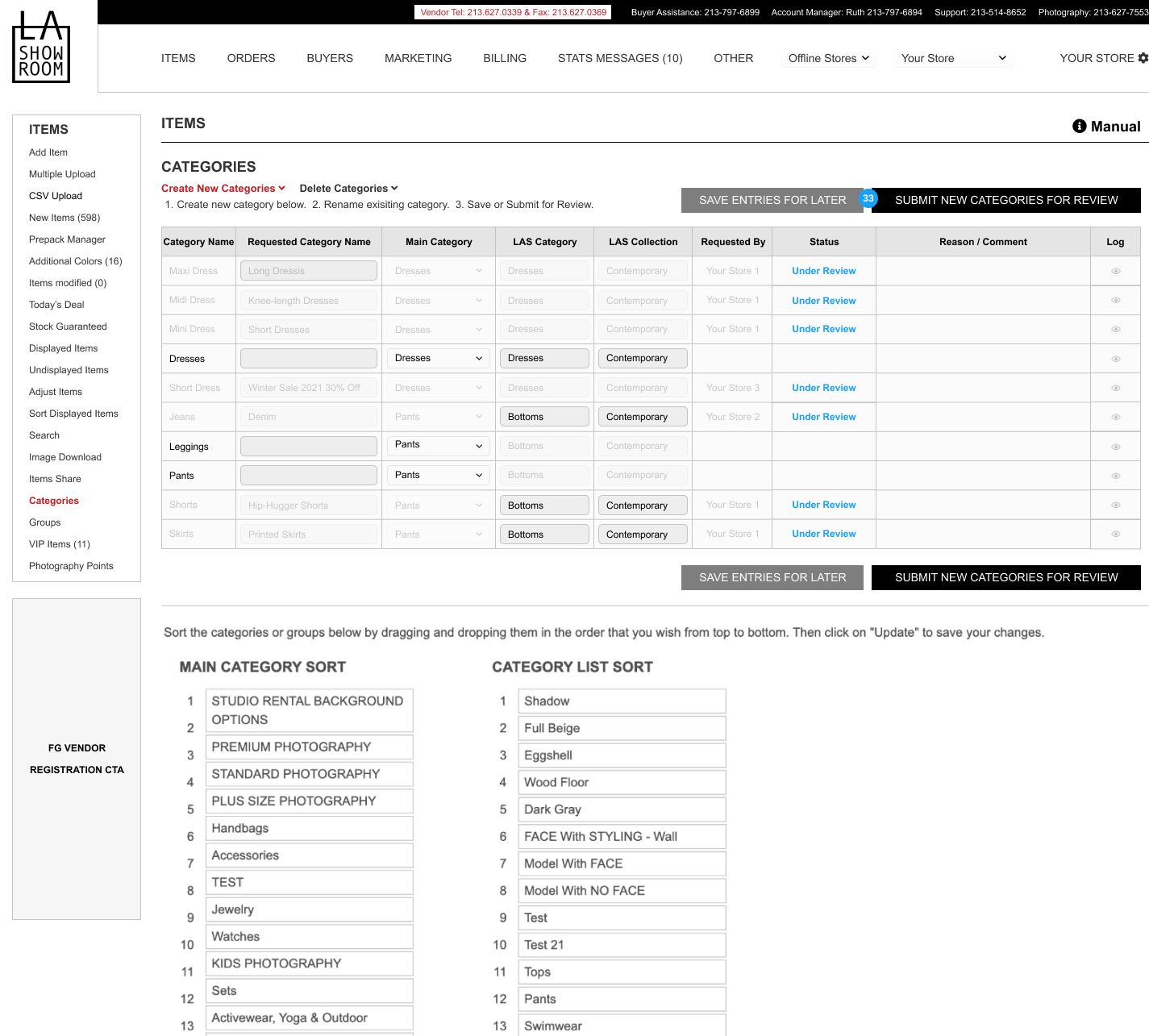Click the eye icon in the Jeans row

(1115, 418)
